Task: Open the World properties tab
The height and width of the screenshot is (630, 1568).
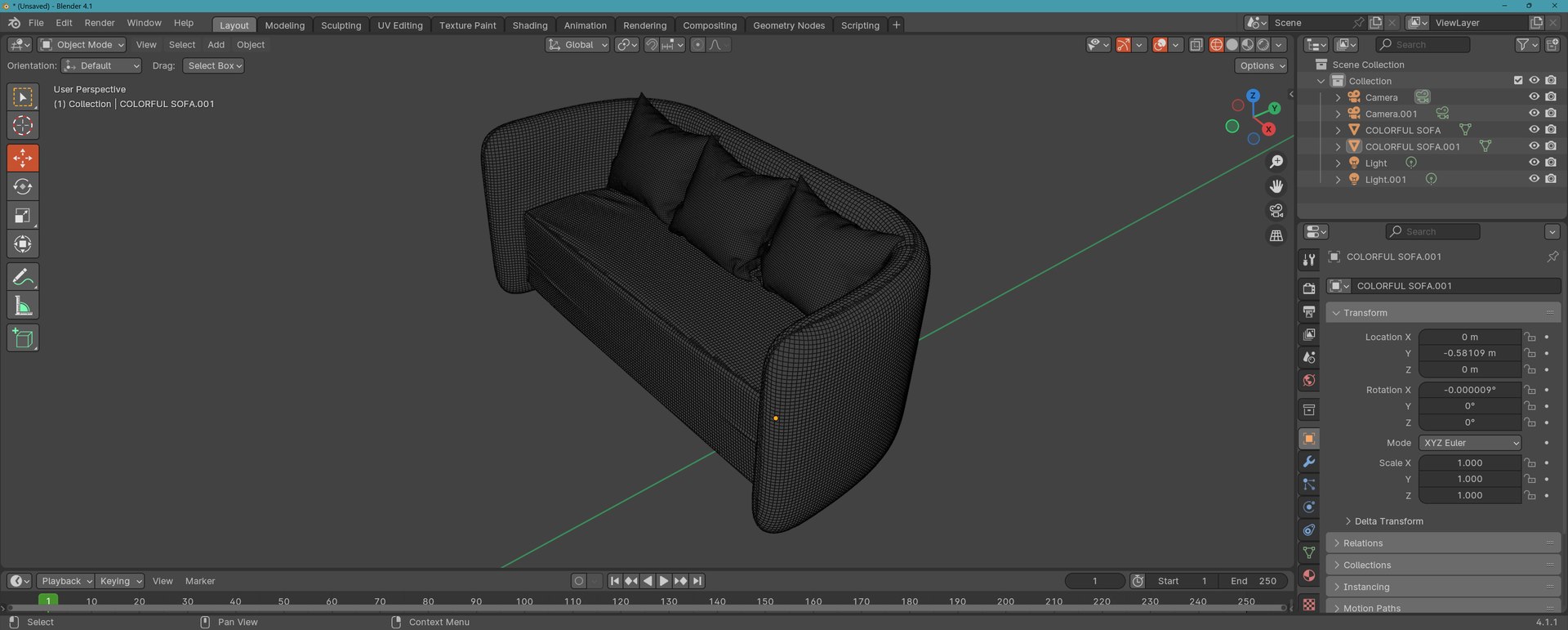Action: coord(1309,380)
